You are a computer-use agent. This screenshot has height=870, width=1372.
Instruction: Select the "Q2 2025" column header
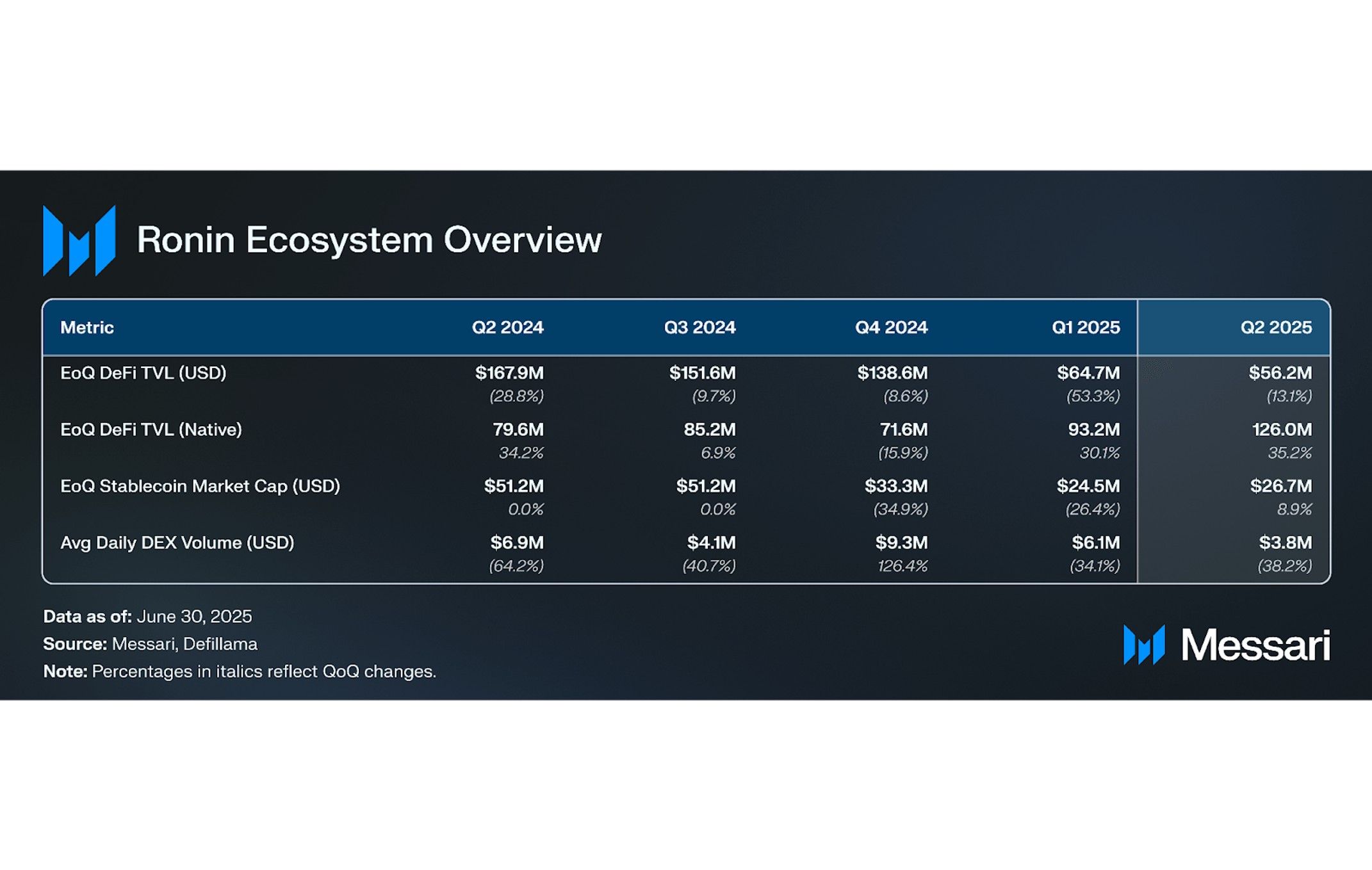click(1277, 328)
